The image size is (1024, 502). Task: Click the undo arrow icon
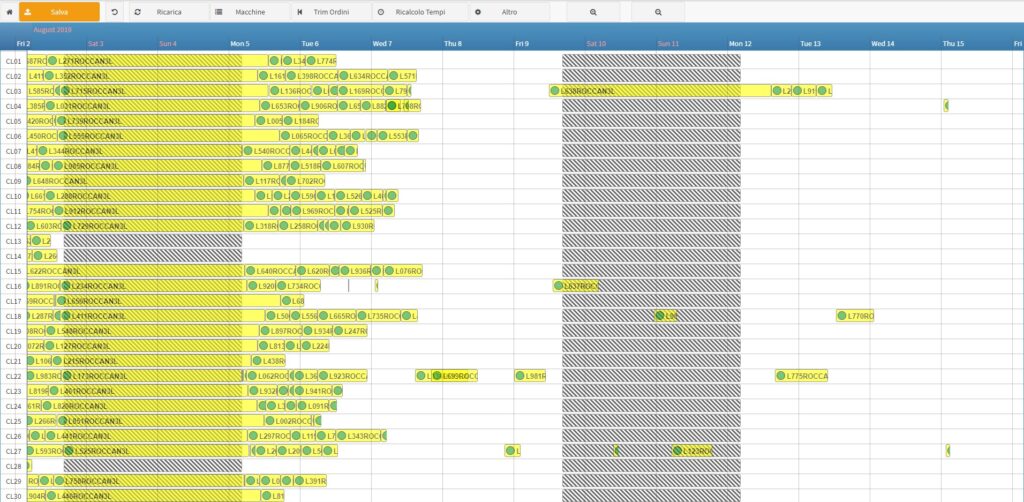[x=114, y=12]
